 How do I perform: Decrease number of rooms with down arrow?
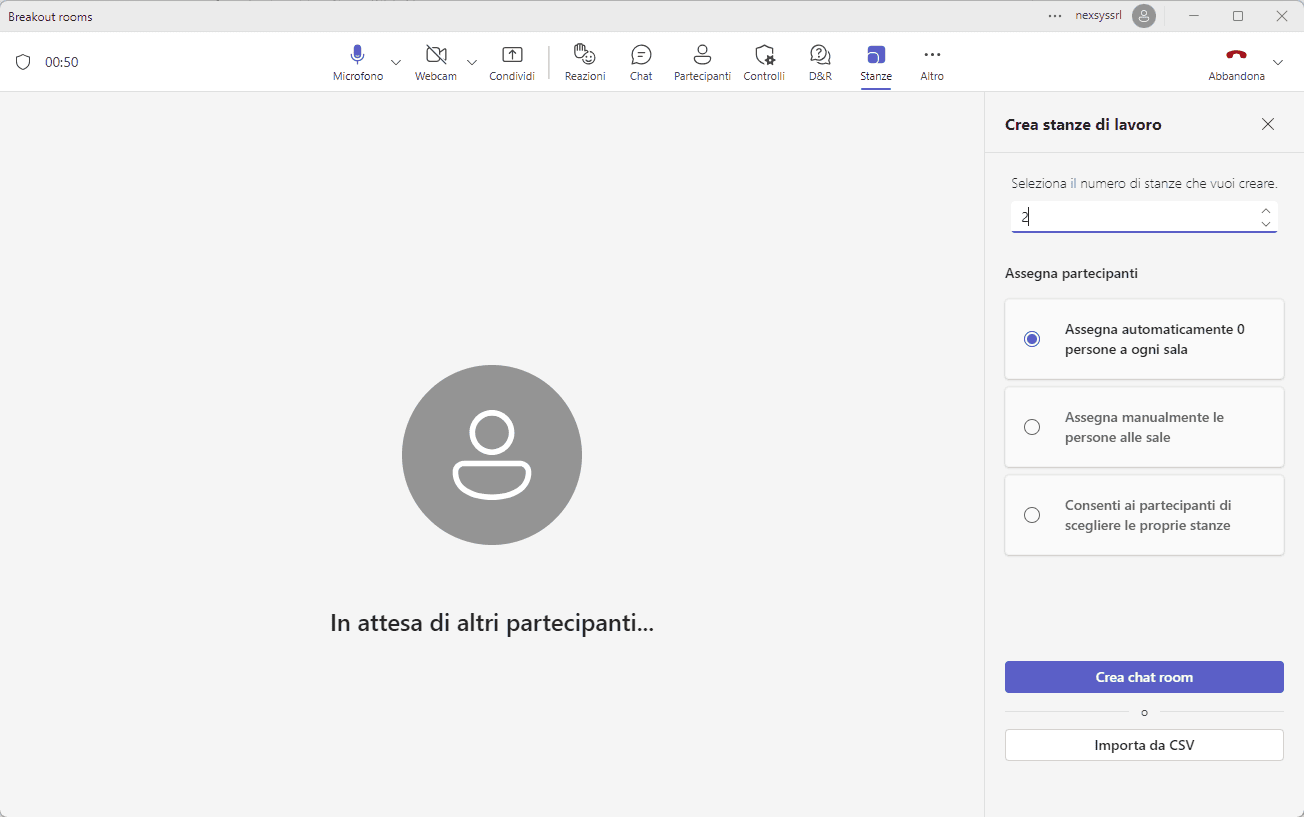(x=1266, y=224)
